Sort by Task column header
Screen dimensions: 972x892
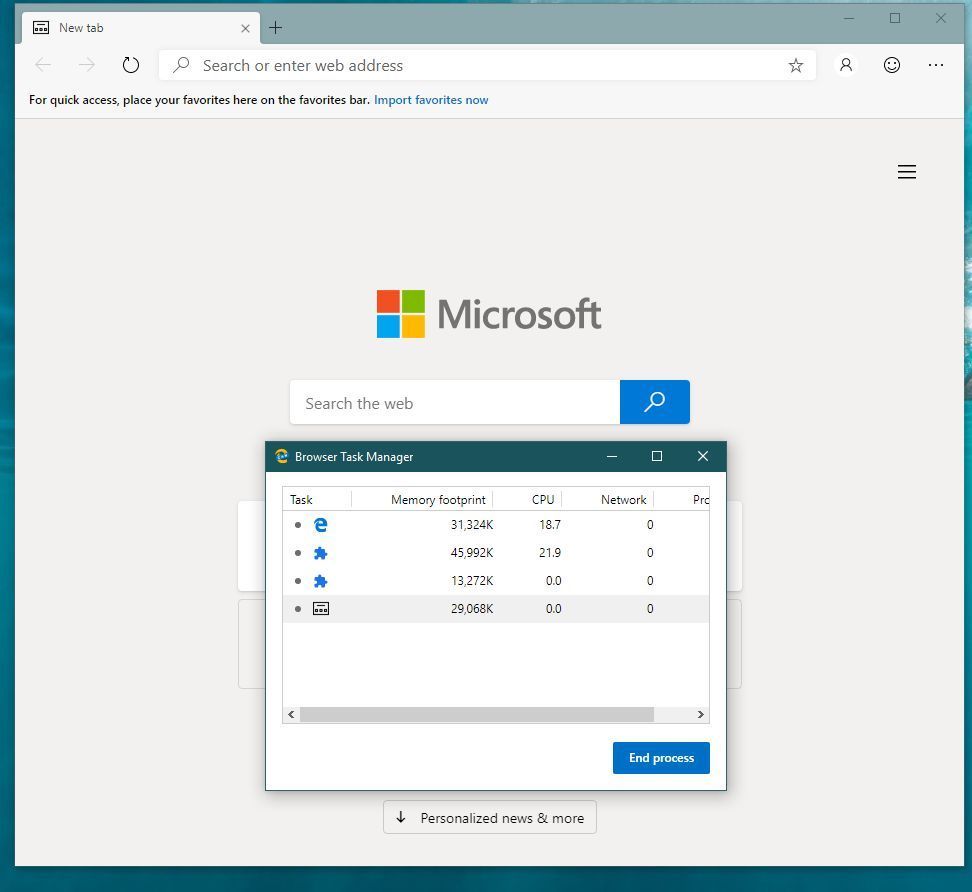[x=317, y=500]
